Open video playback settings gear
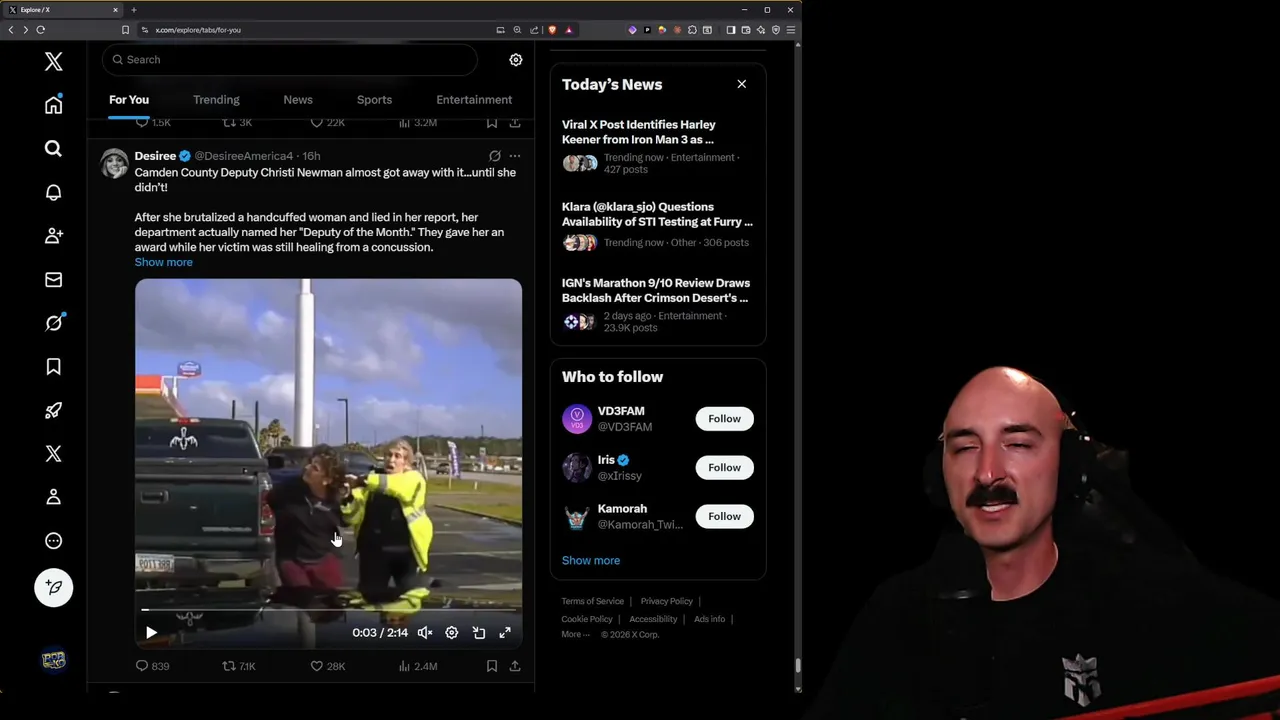 click(x=452, y=633)
